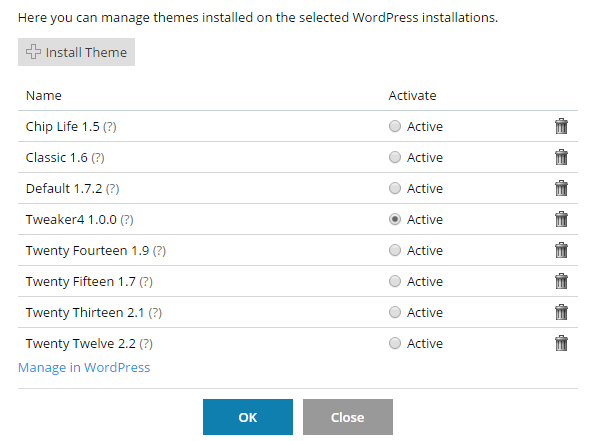Confirm with the OK button
Viewport: 596px width, 441px height.
248,417
